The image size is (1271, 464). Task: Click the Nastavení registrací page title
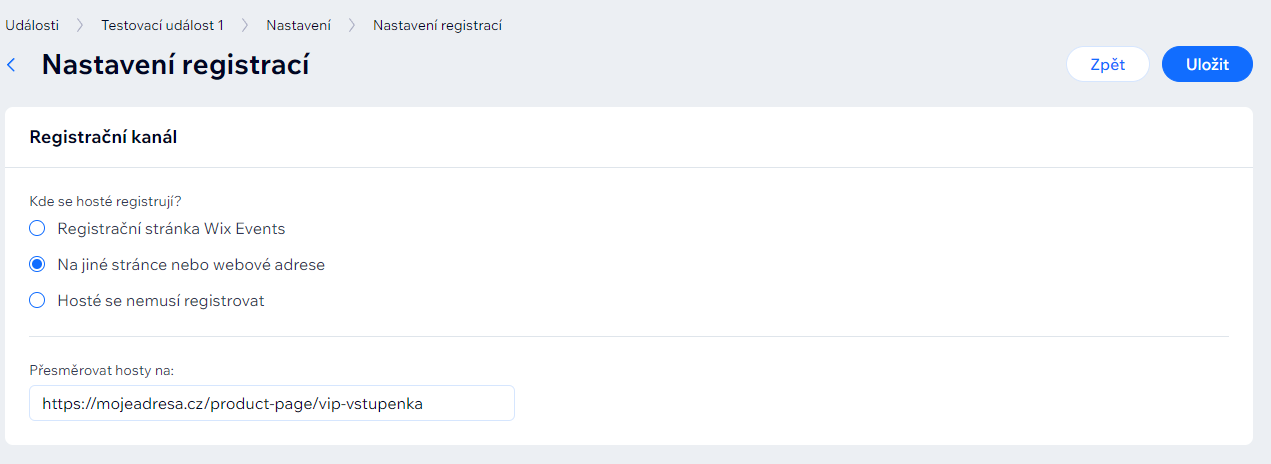(x=175, y=65)
